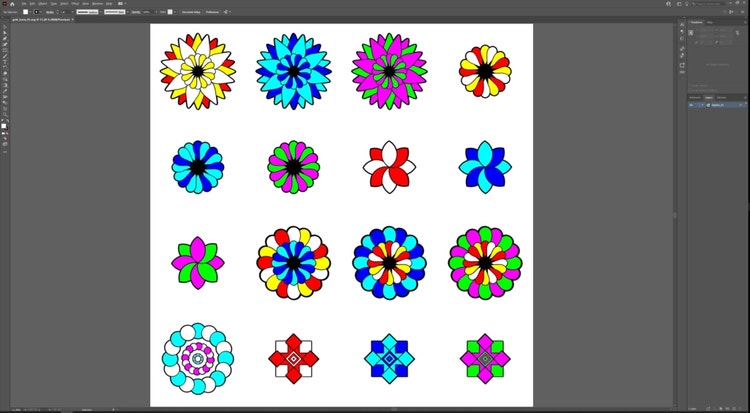Open the Object menu
Screen dimensions: 750x413
(43, 4)
